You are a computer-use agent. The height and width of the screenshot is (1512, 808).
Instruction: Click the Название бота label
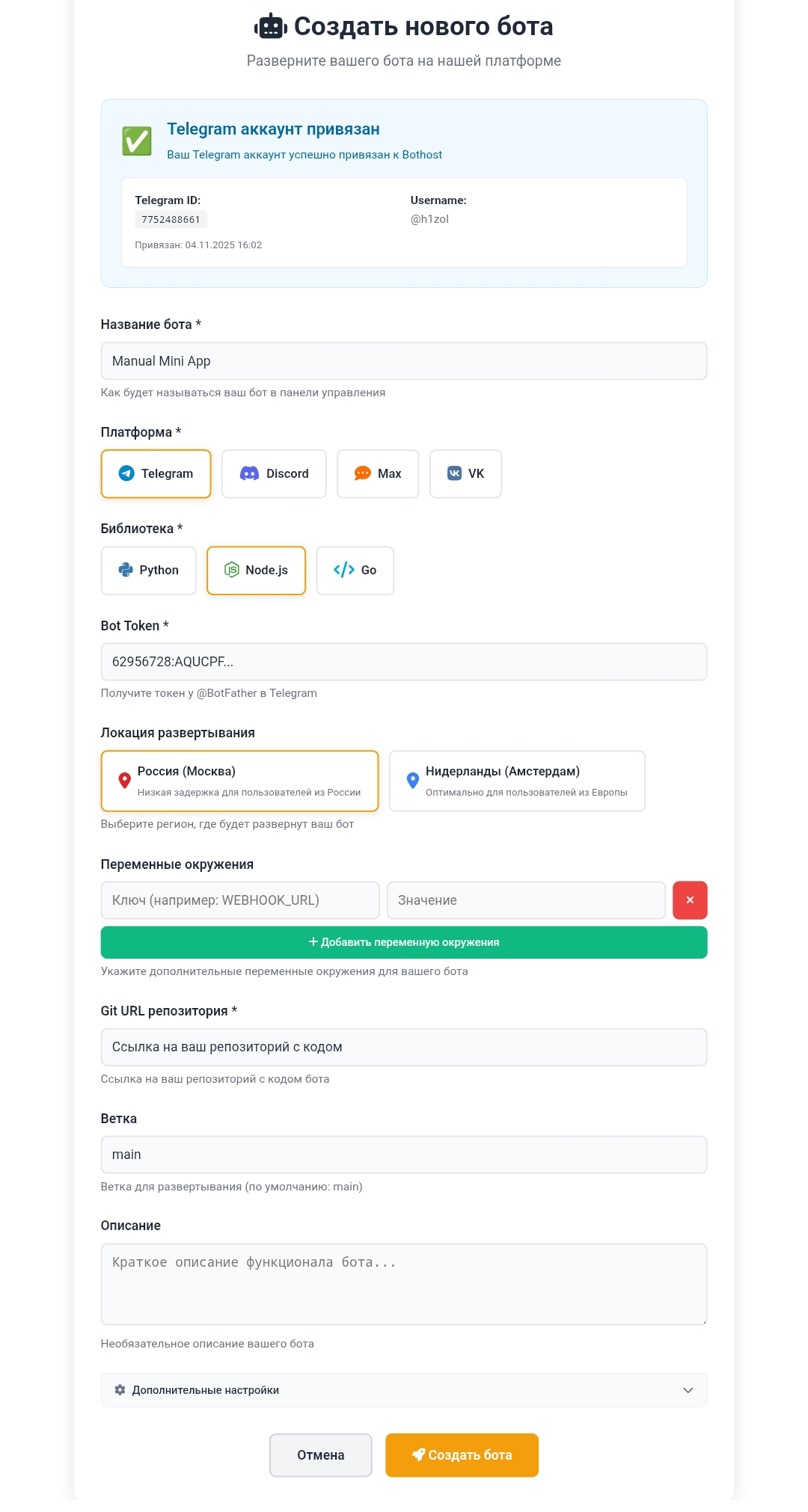(x=150, y=325)
